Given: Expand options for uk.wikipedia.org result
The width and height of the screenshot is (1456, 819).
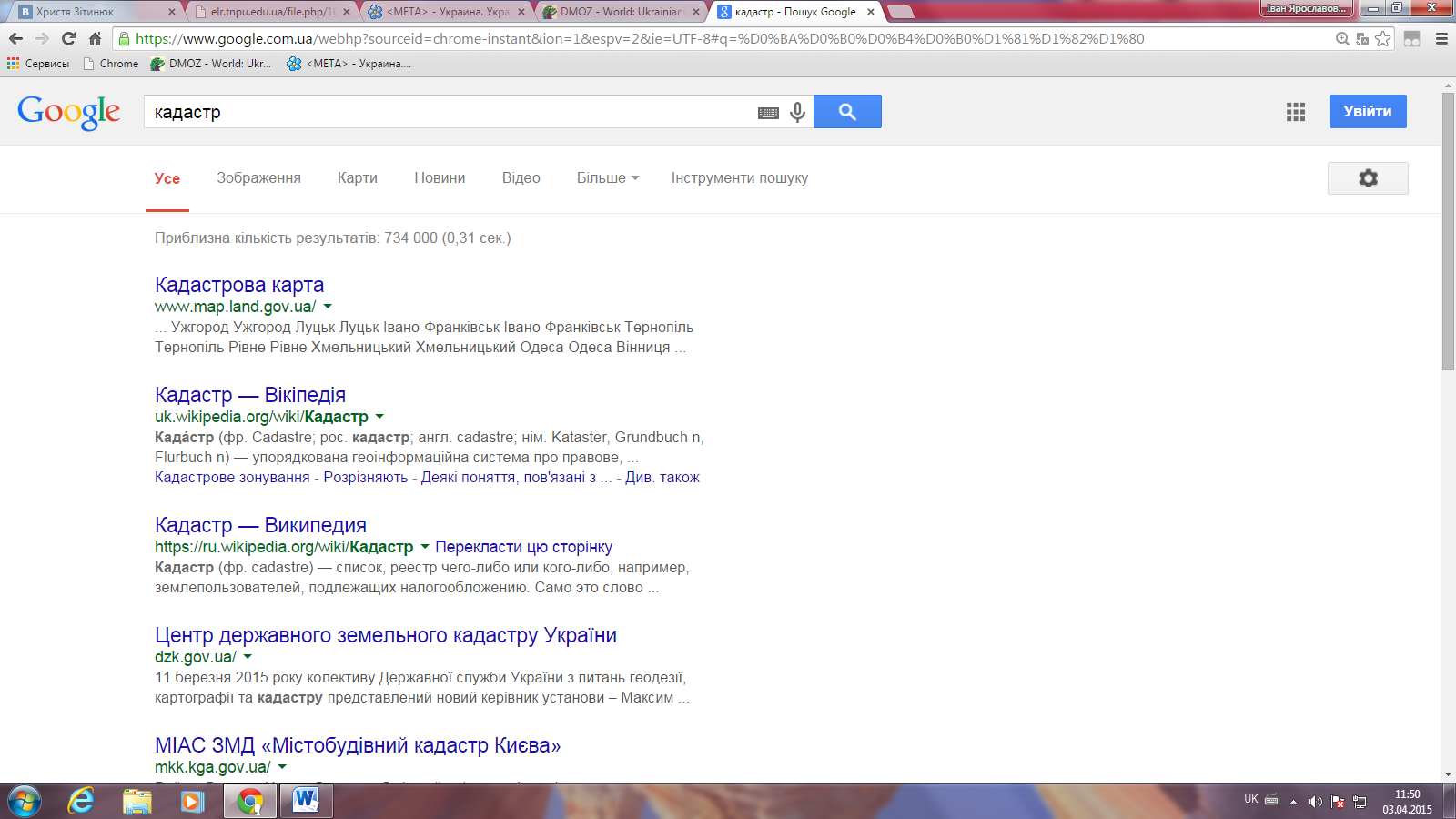Looking at the screenshot, I should coord(379,417).
